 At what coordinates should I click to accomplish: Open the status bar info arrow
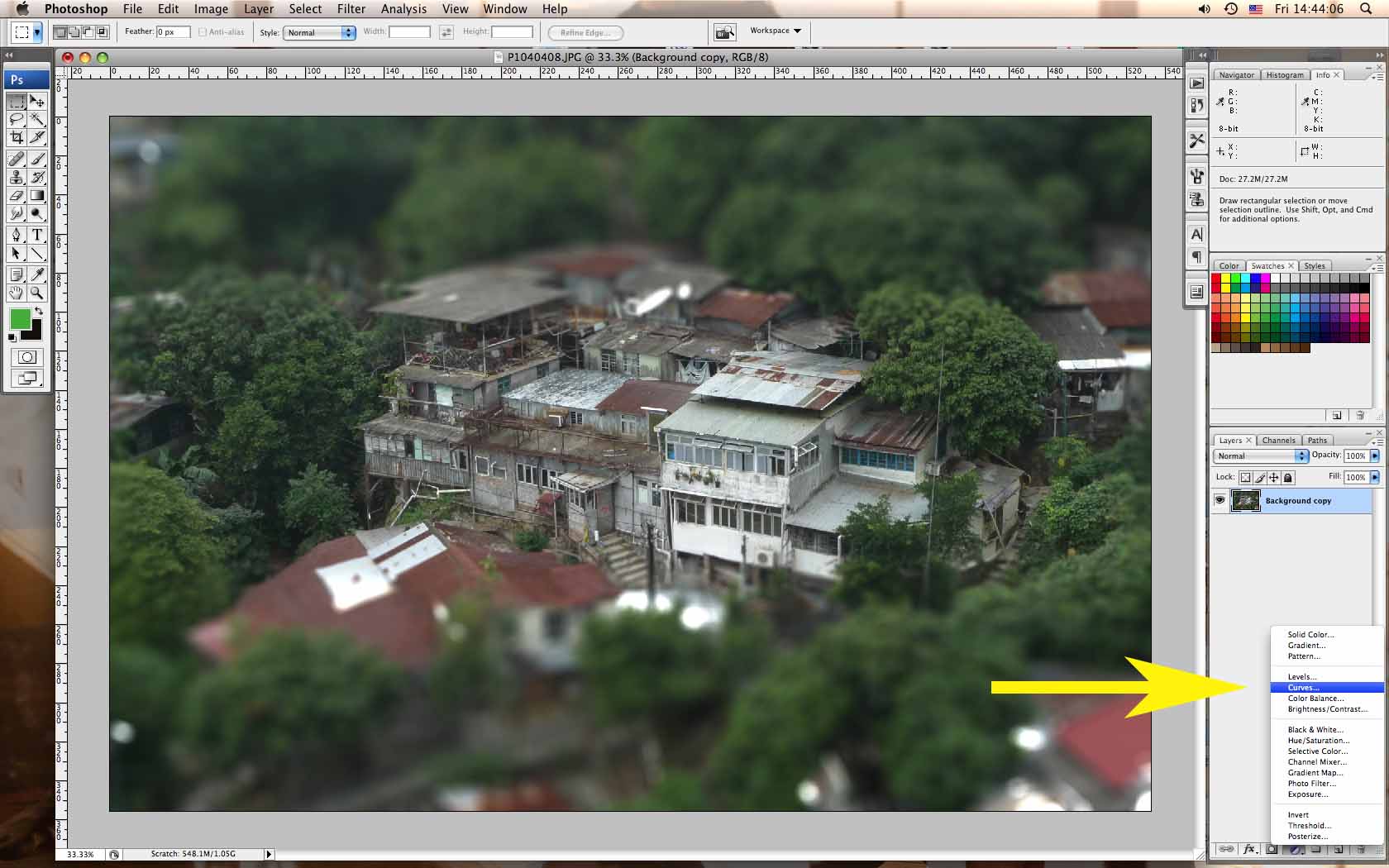click(x=269, y=854)
